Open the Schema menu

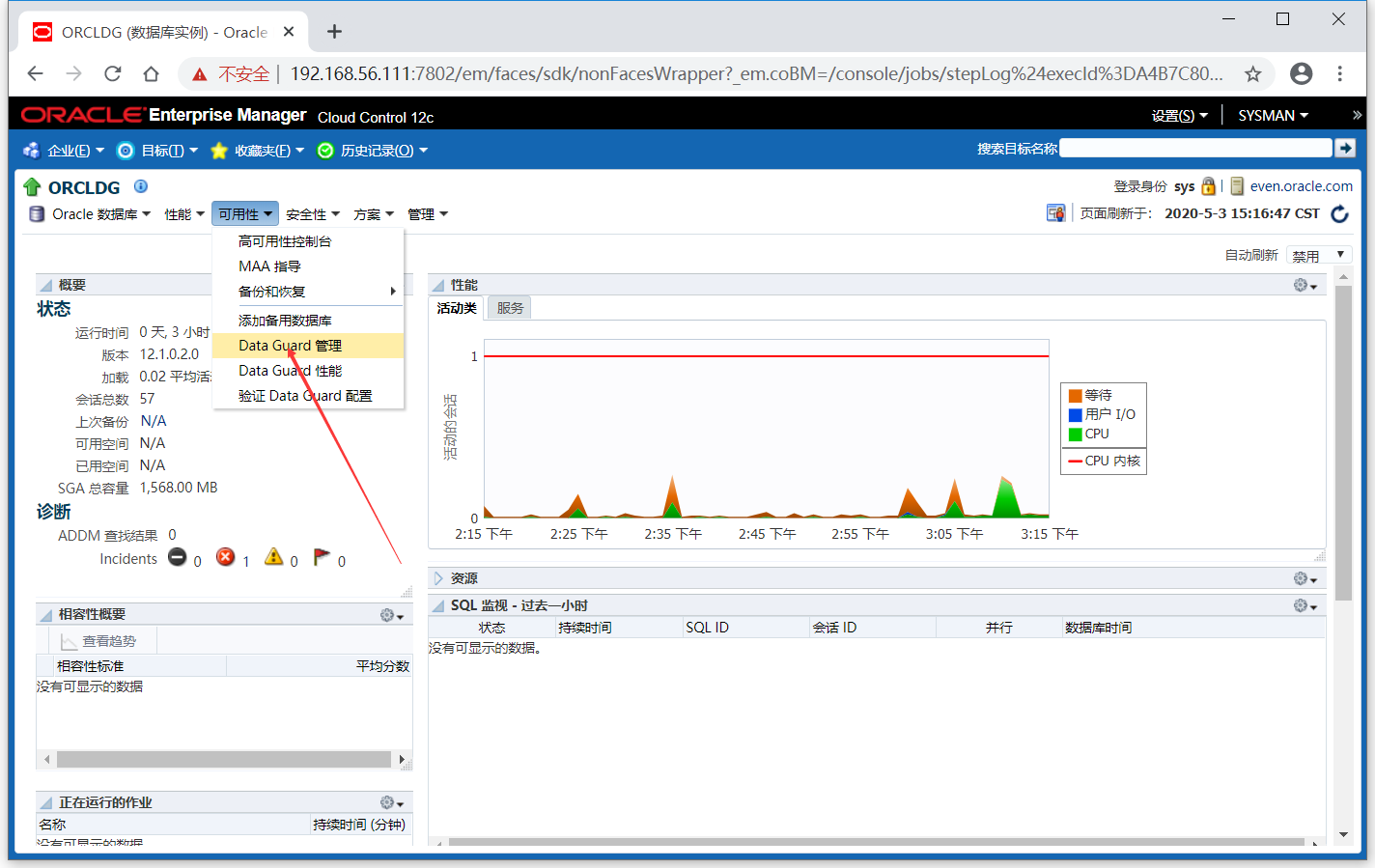pyautogui.click(x=374, y=214)
